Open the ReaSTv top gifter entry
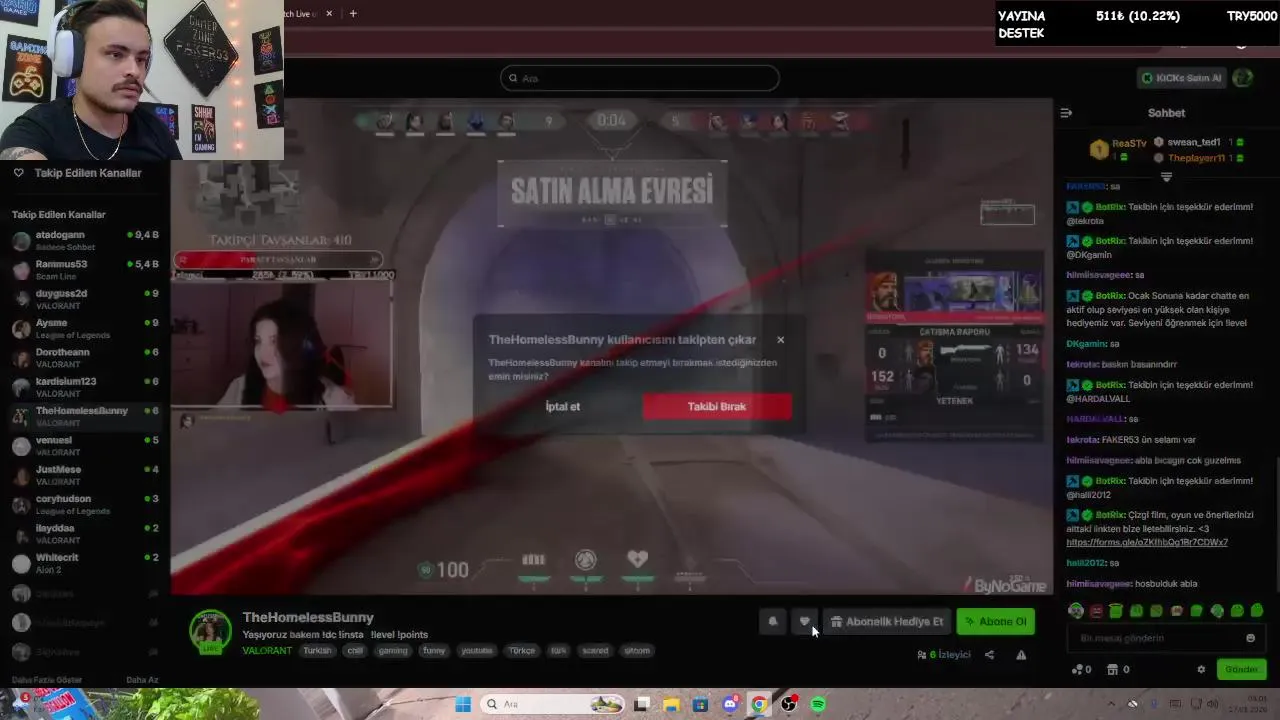The height and width of the screenshot is (720, 1280). click(1119, 149)
